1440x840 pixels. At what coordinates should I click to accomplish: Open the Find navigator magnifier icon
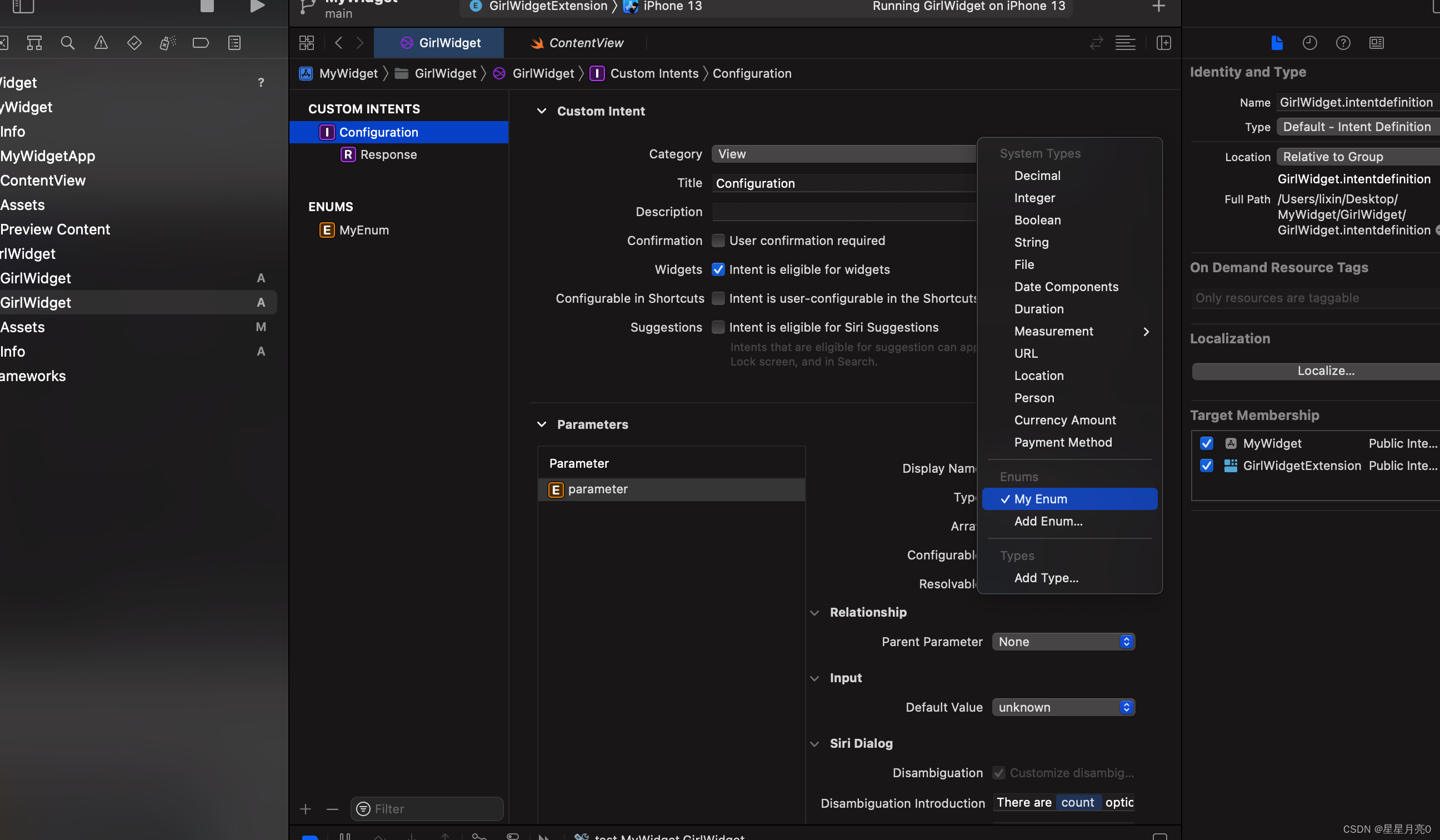[x=67, y=43]
